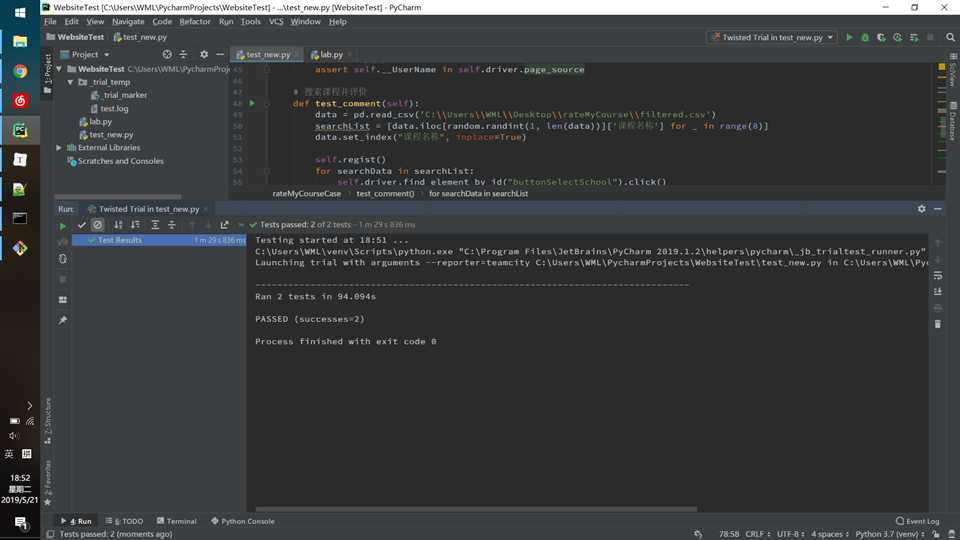Viewport: 960px width, 540px height.
Task: Expand External Libraries node
Action: click(x=59, y=148)
